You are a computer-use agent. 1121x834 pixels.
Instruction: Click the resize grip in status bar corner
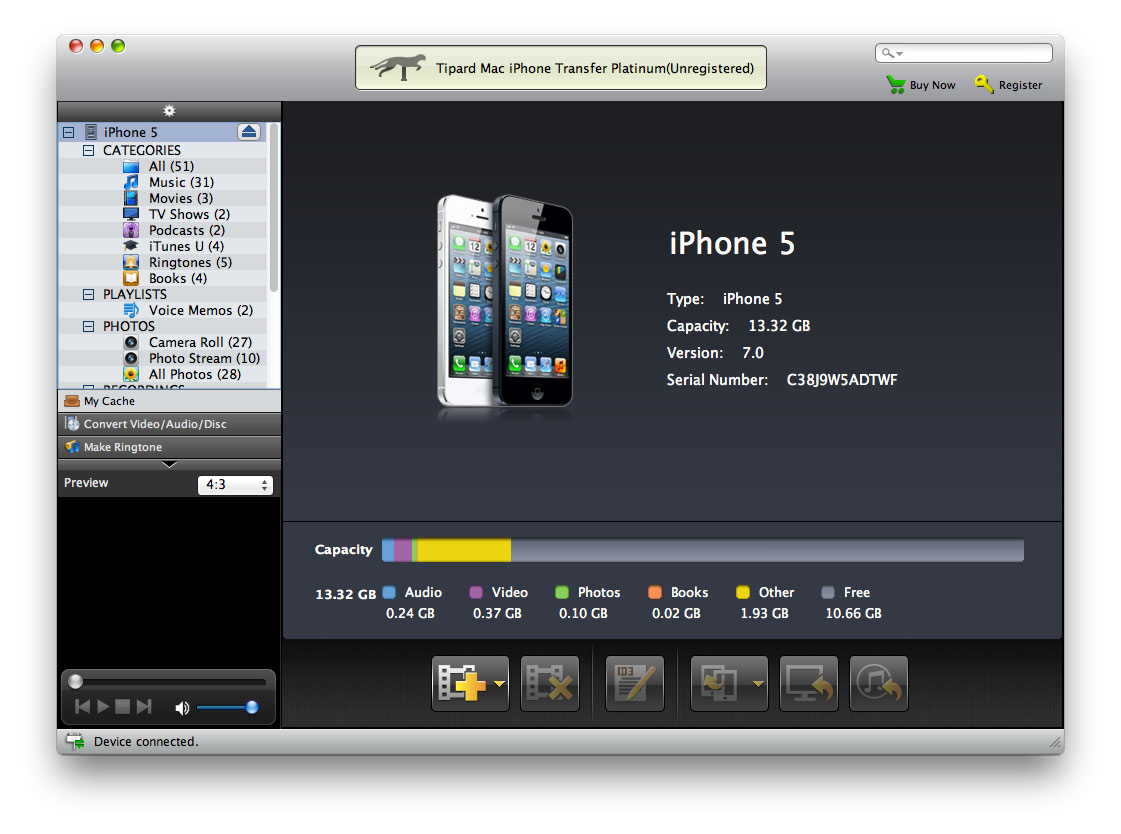1055,743
